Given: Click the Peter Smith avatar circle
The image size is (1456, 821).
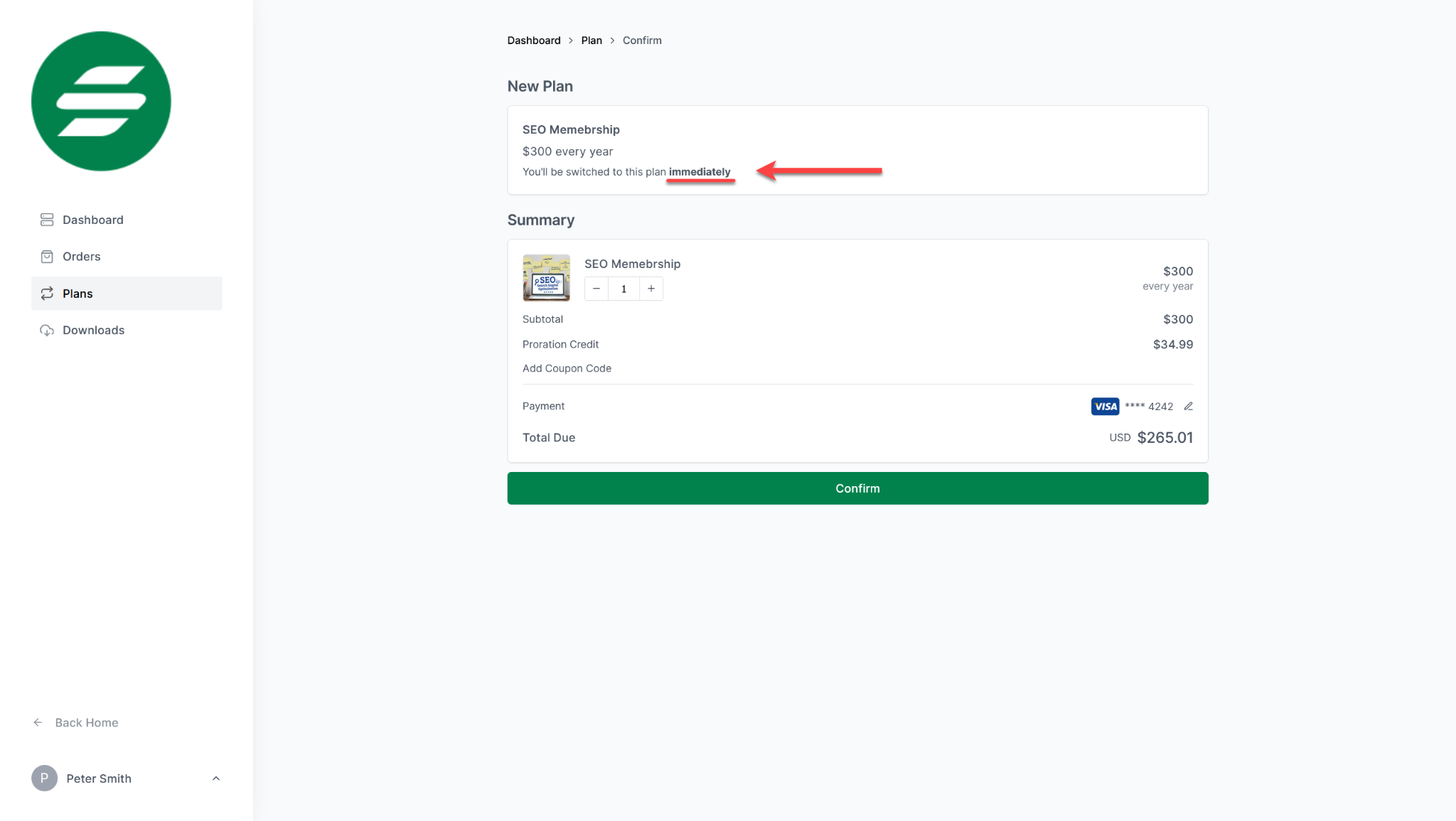Looking at the screenshot, I should coord(43,778).
